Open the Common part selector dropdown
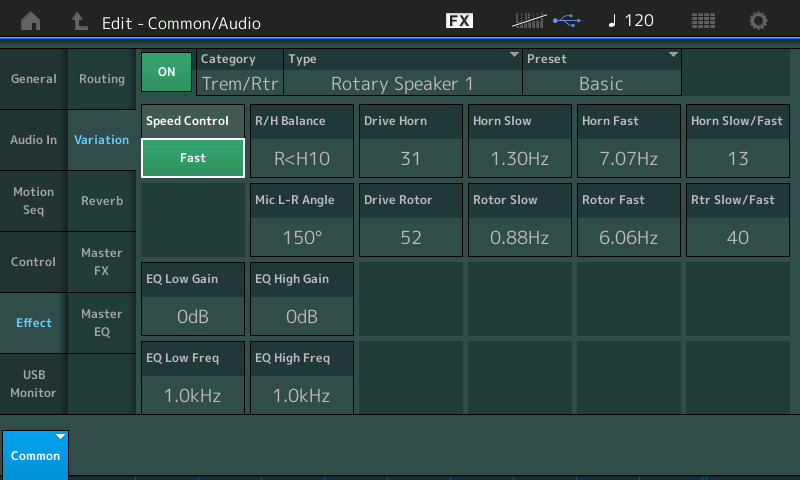This screenshot has height=480, width=800. coord(35,454)
